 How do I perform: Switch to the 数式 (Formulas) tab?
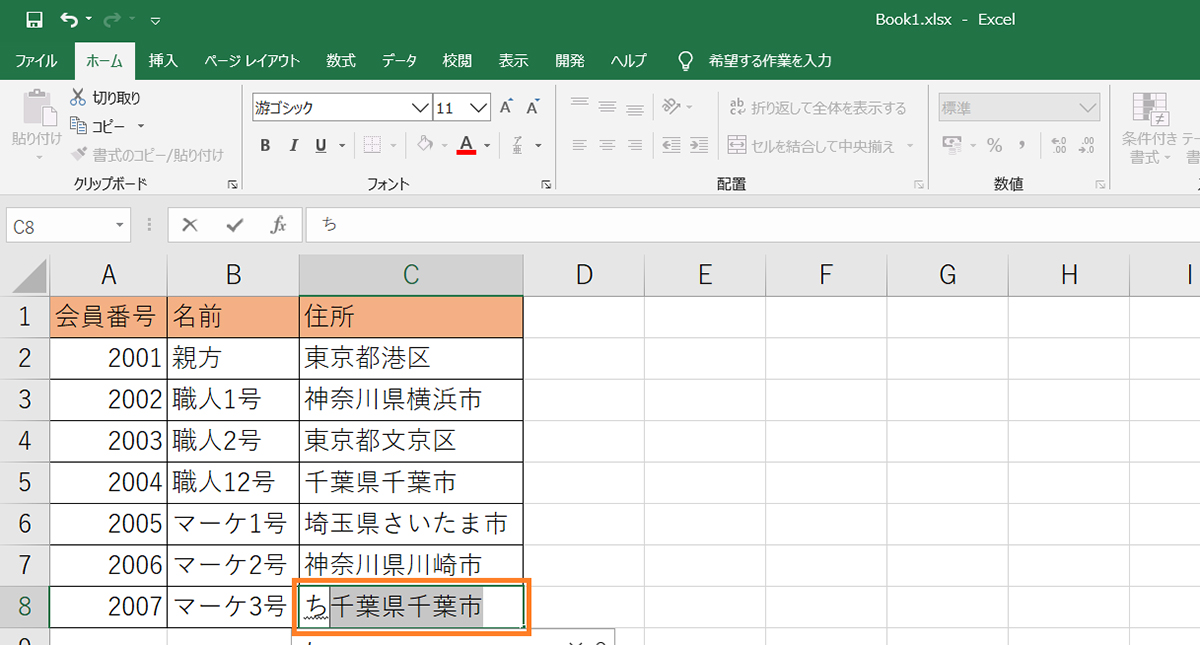coord(341,61)
